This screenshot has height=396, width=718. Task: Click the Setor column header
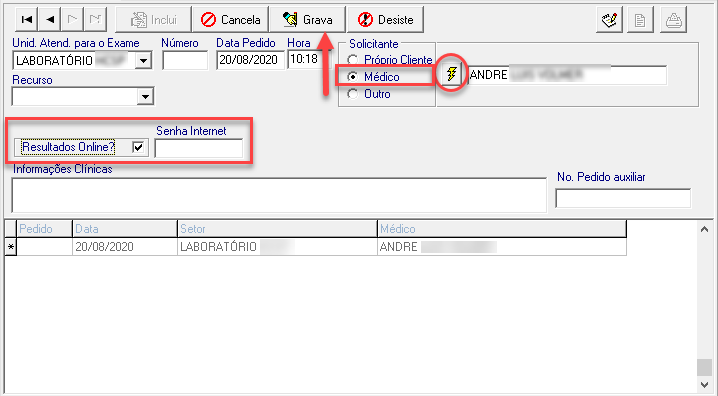[277, 229]
